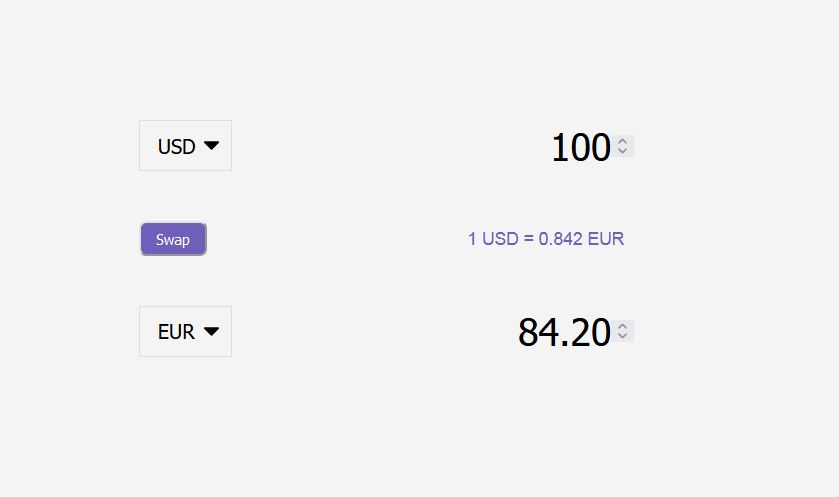
Task: Change the target currency from EUR
Action: 186,331
